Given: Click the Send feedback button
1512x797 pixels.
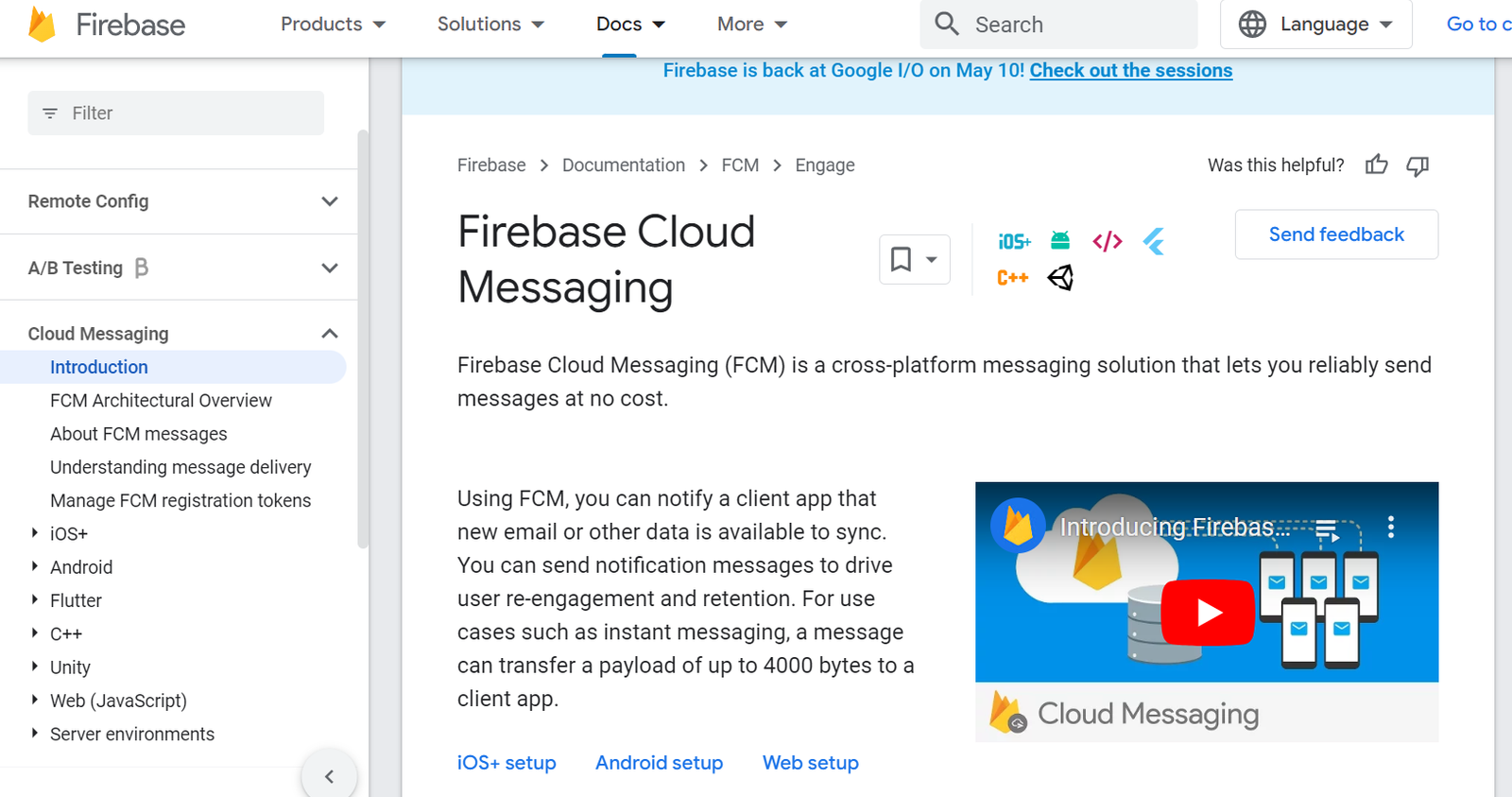Looking at the screenshot, I should [x=1336, y=234].
